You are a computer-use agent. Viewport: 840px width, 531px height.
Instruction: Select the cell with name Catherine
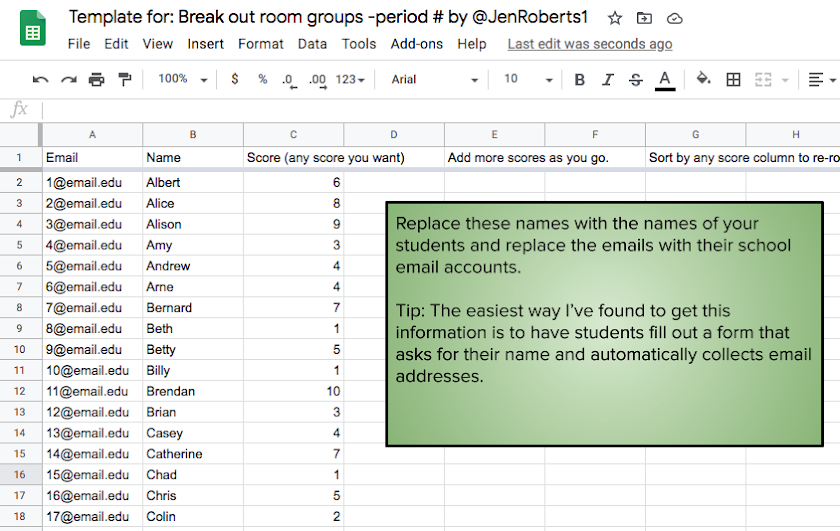(x=193, y=454)
